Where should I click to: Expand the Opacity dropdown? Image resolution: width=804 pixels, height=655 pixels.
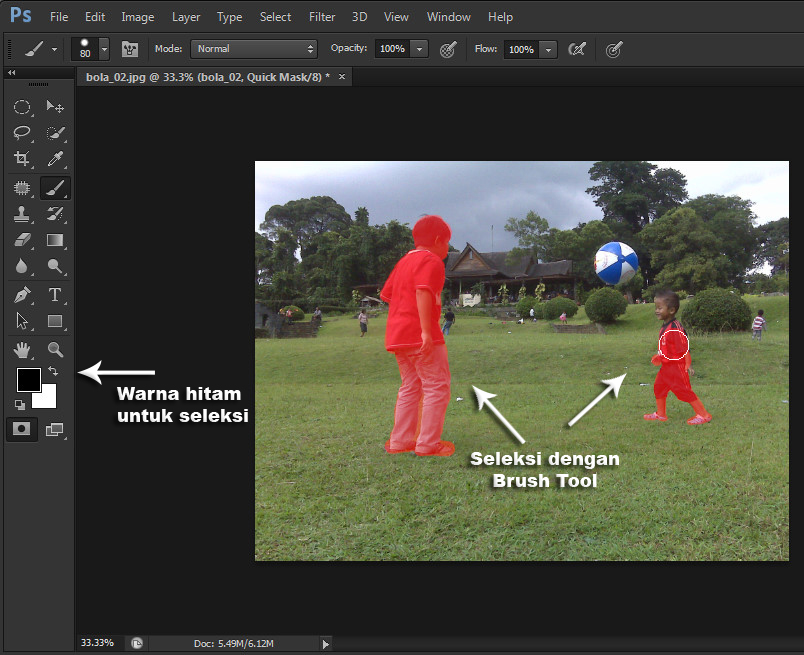pos(418,48)
